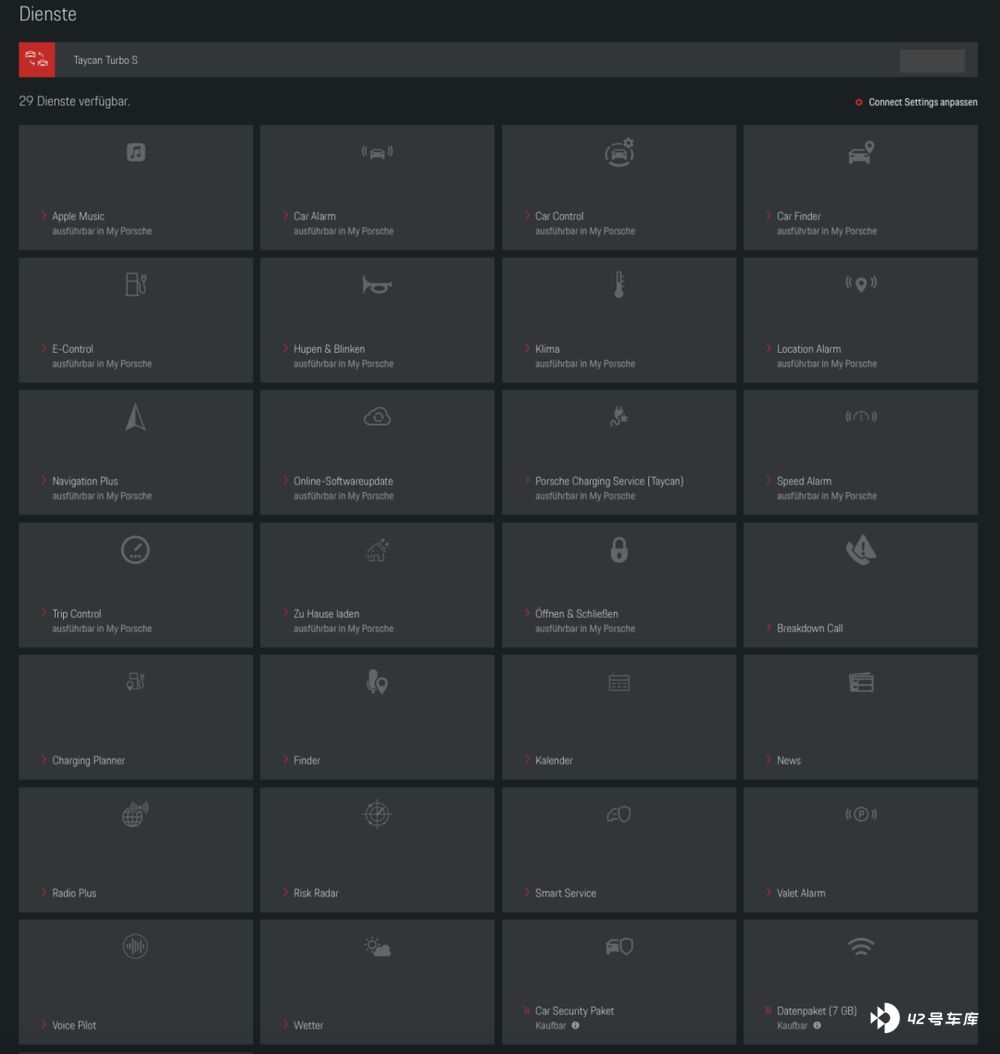Open the Zu Hause laden link
Image resolution: width=1000 pixels, height=1054 pixels.
pyautogui.click(x=326, y=614)
